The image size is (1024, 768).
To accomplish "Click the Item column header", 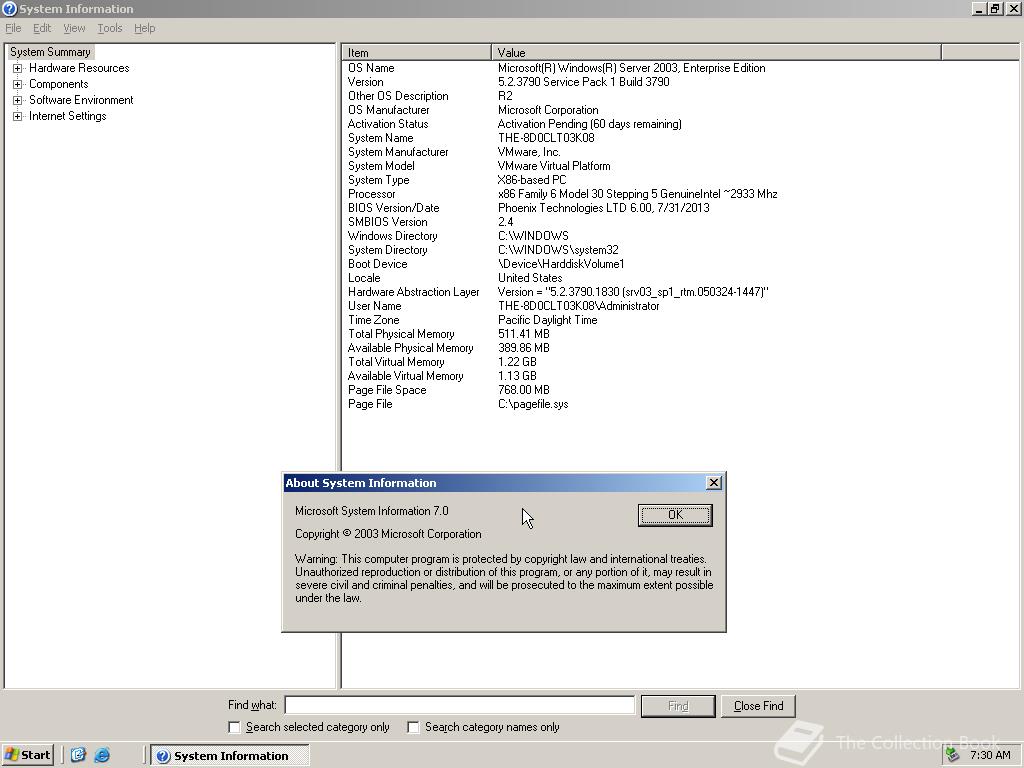I will (x=416, y=52).
